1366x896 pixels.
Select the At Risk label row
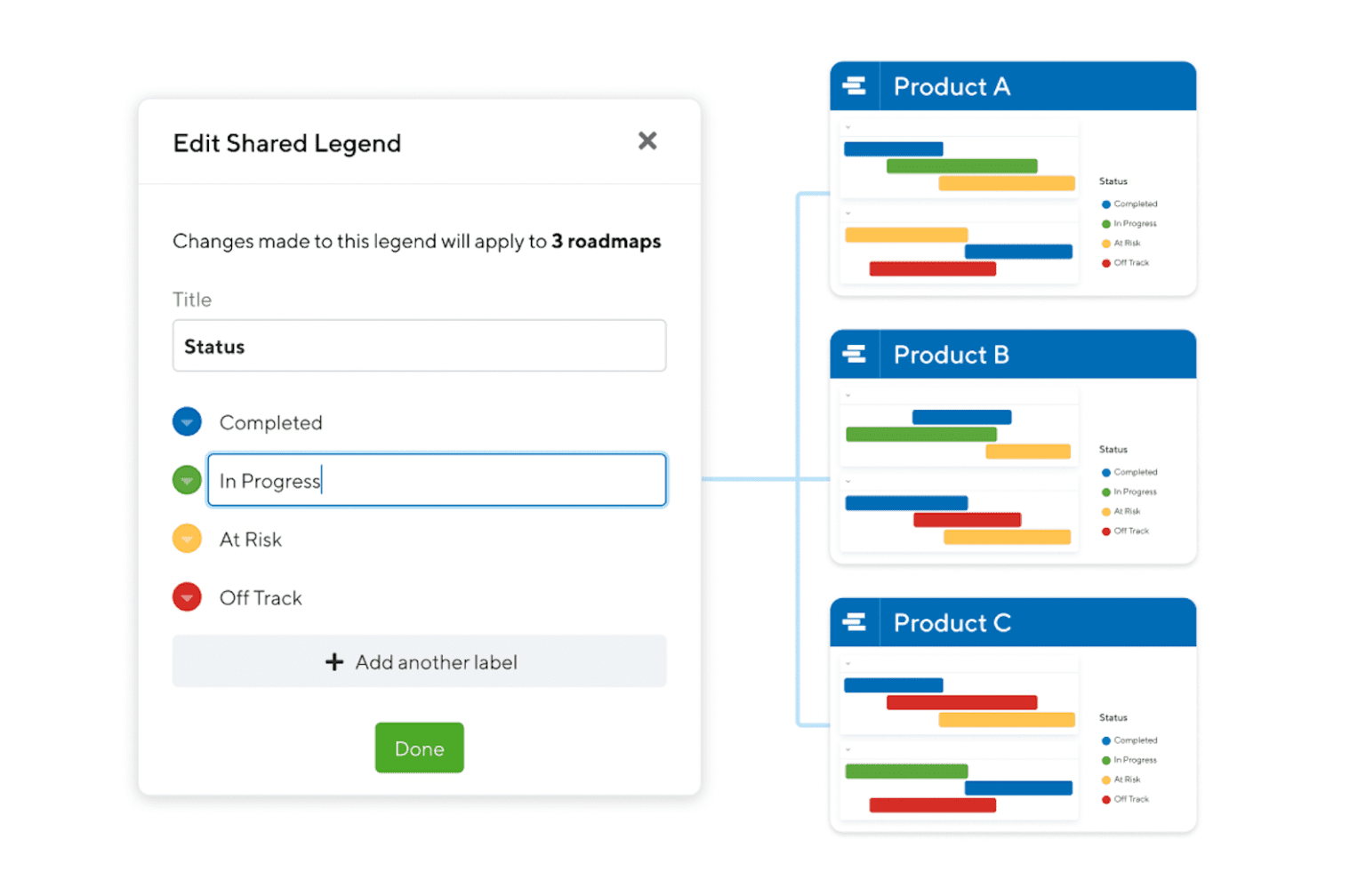click(x=250, y=539)
